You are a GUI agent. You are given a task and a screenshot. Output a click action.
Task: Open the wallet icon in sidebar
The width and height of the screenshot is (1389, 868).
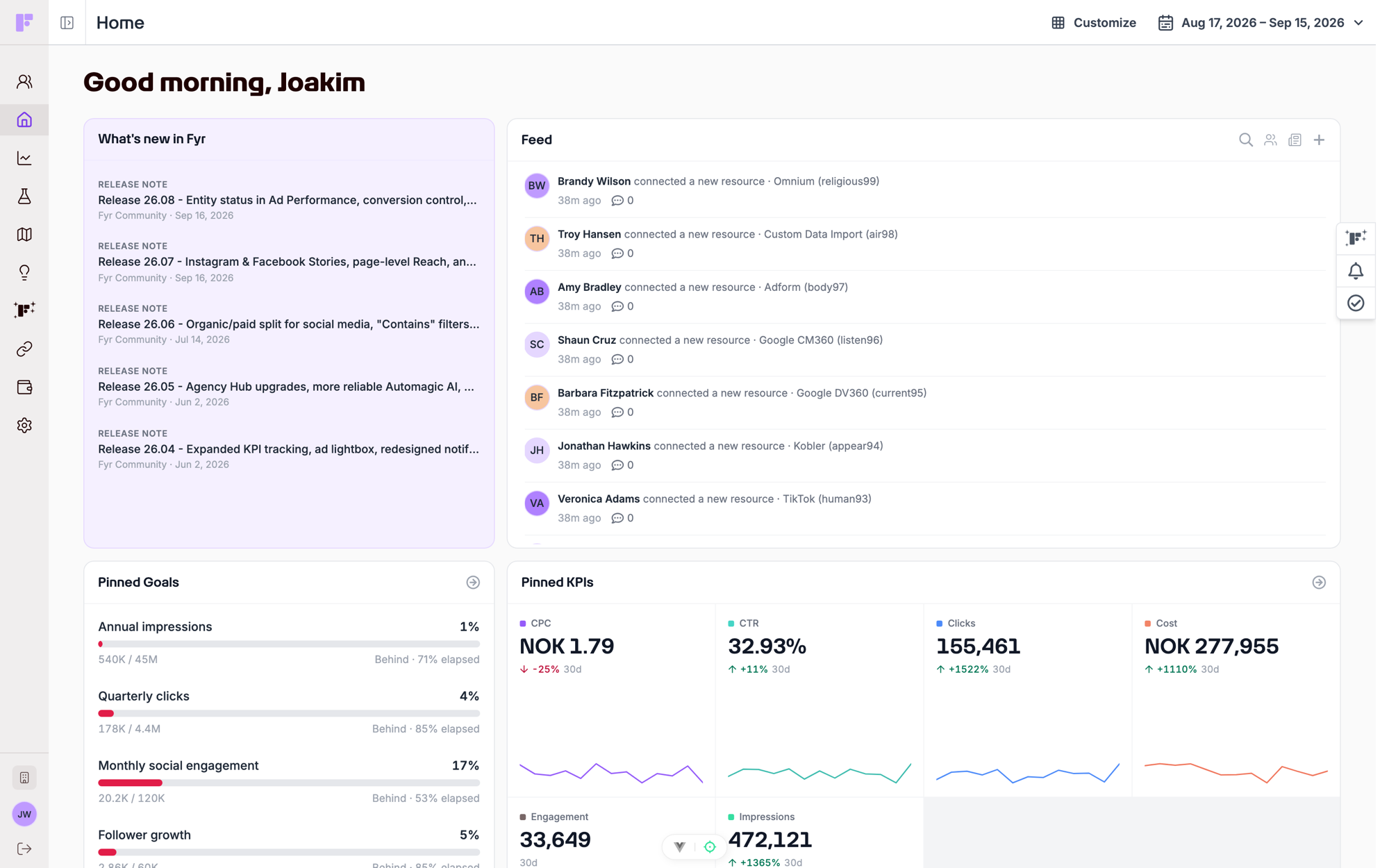click(24, 387)
